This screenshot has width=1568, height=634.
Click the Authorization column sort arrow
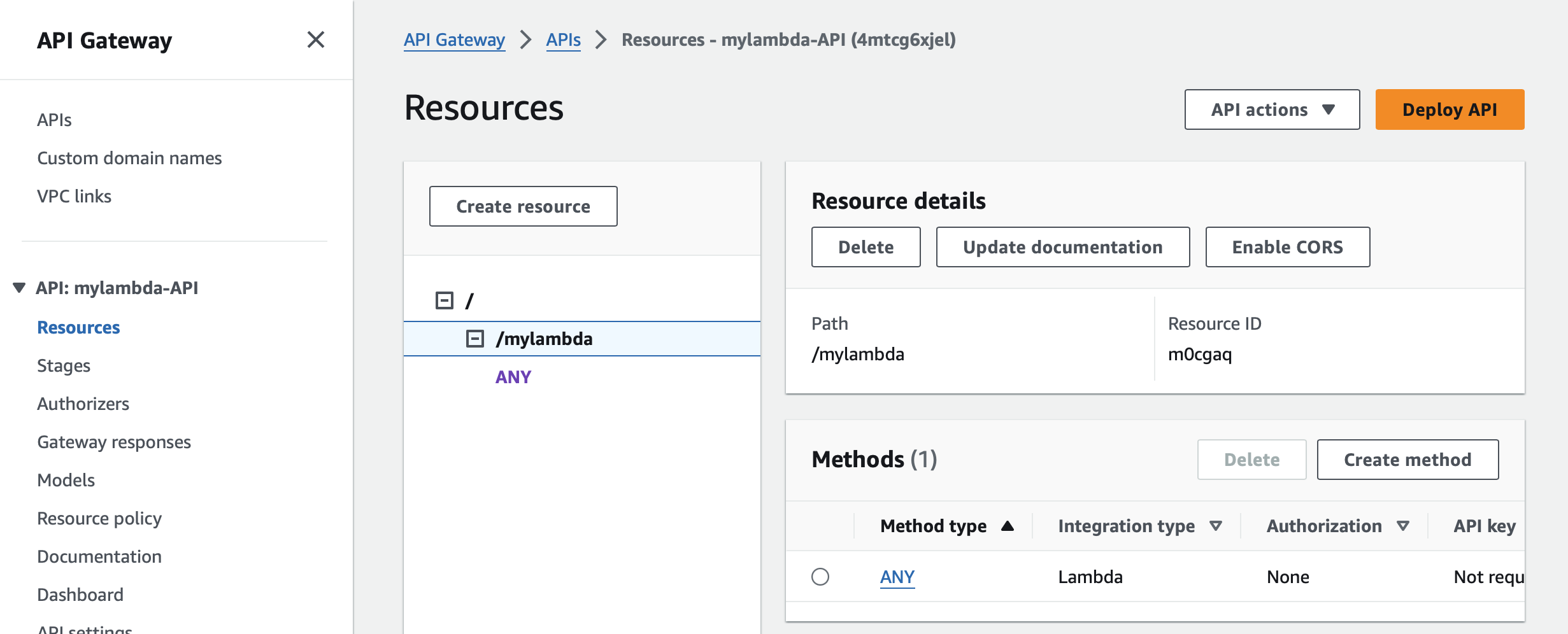(x=1402, y=526)
